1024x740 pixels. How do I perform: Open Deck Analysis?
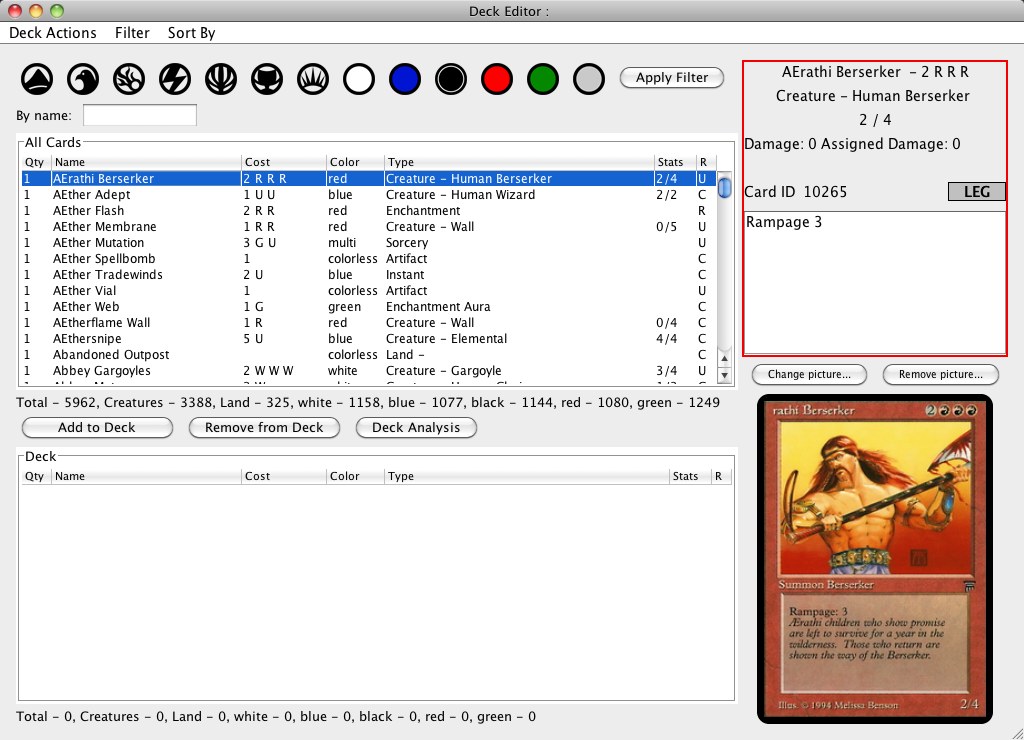click(416, 427)
